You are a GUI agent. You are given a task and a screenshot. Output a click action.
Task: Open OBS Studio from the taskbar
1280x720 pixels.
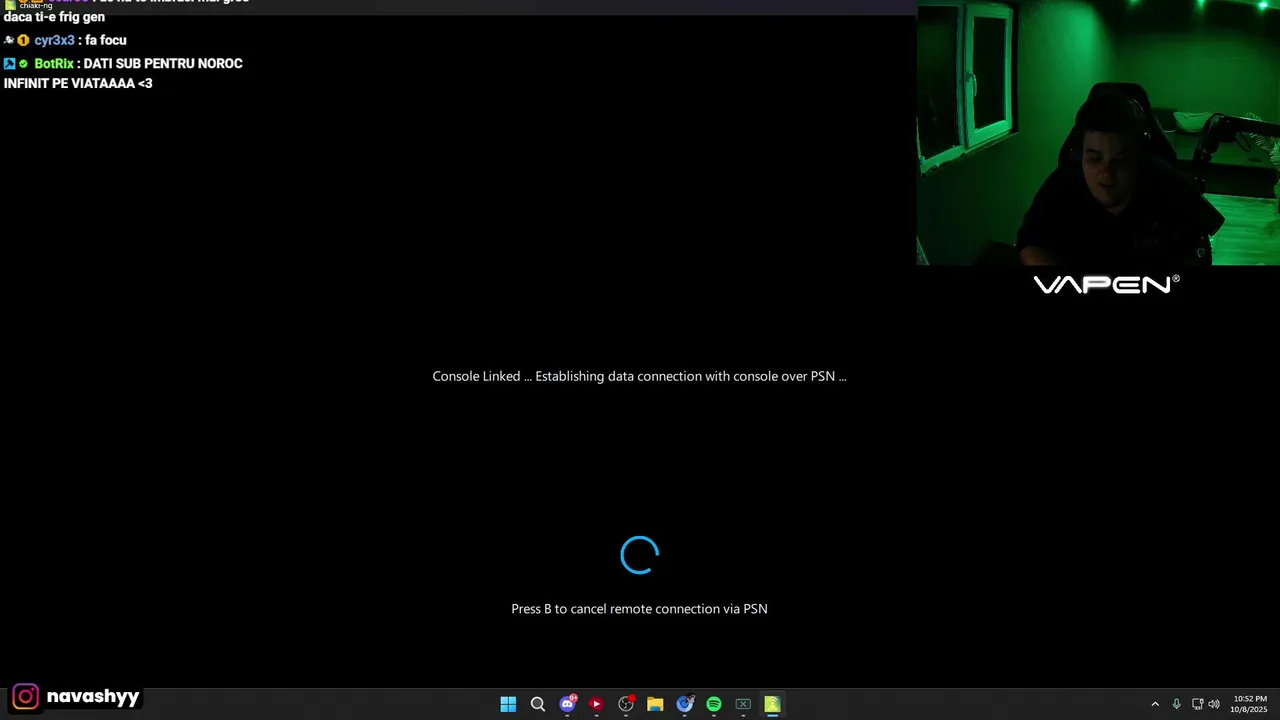(x=626, y=704)
